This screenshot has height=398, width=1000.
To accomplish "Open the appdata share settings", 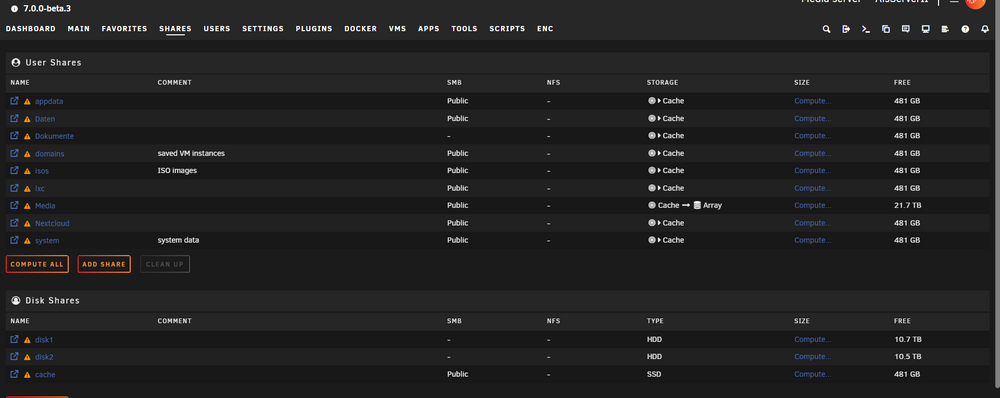I will point(49,101).
